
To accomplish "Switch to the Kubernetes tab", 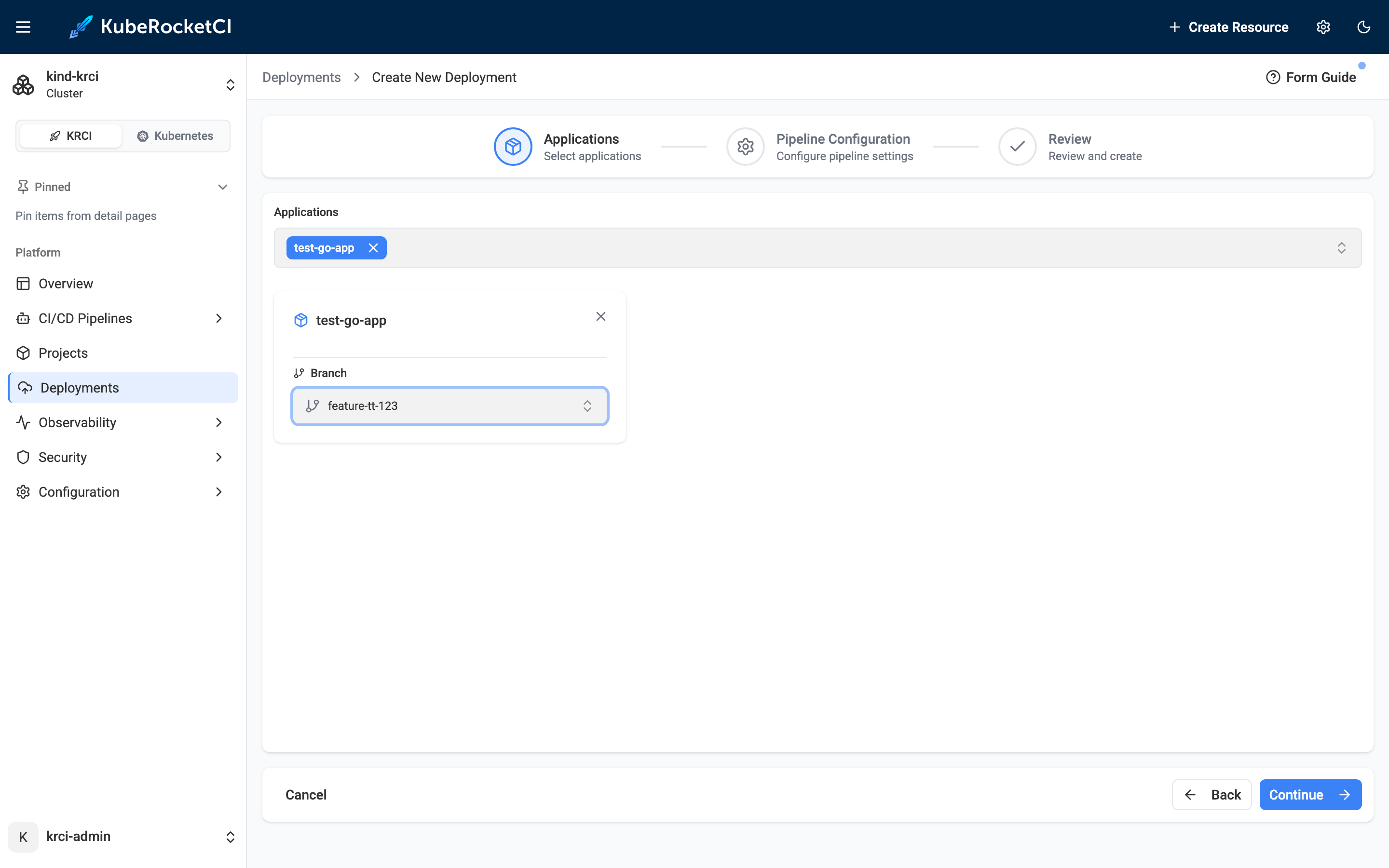I will tap(175, 136).
